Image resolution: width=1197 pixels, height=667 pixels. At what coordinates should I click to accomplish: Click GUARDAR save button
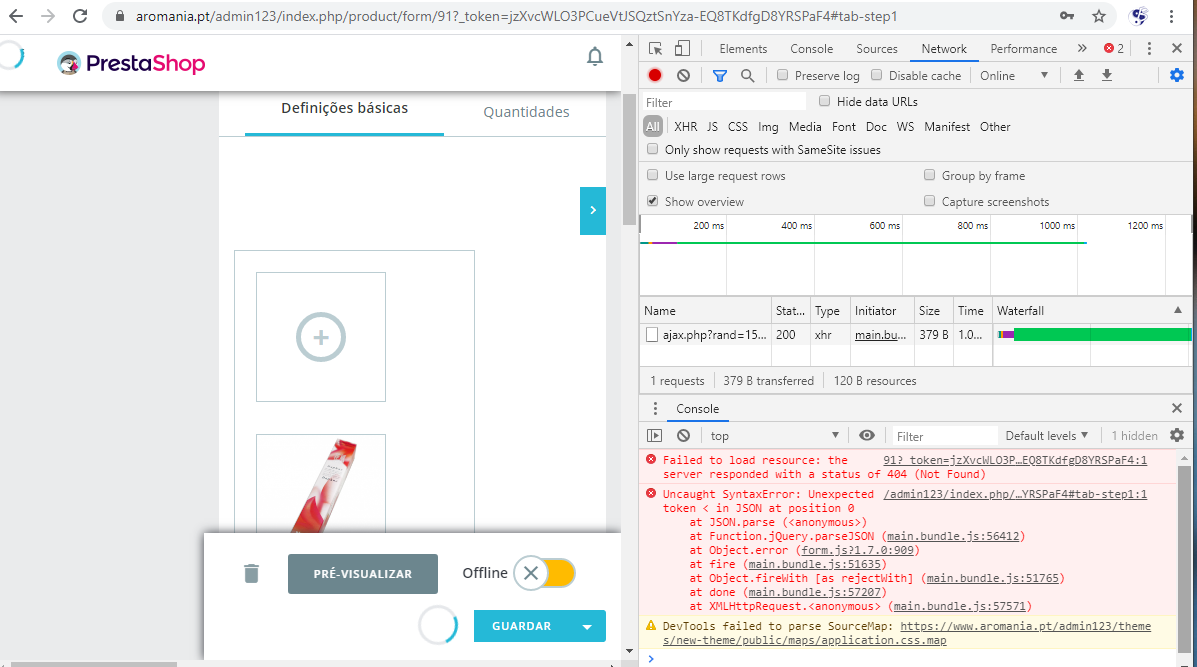coord(522,627)
